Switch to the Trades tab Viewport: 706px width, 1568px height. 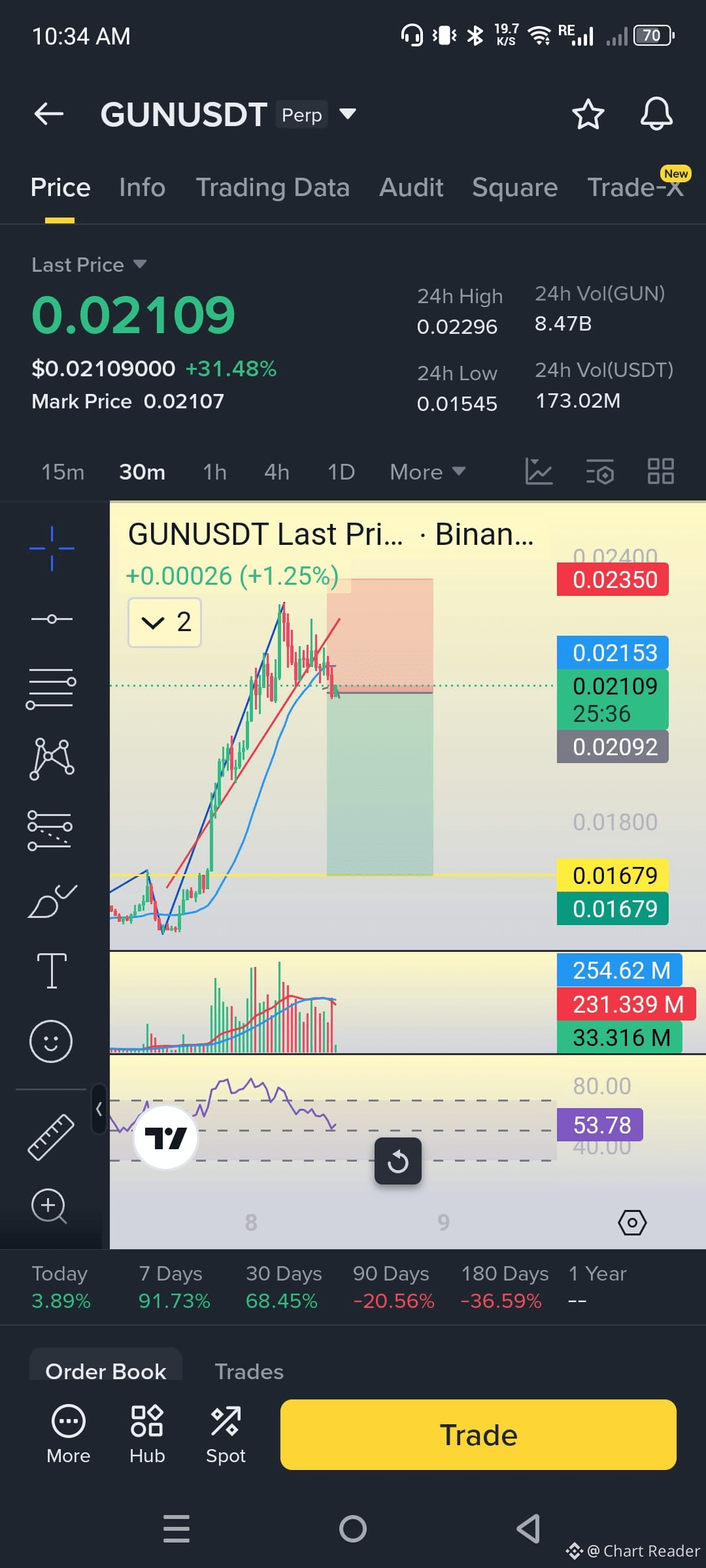249,1371
